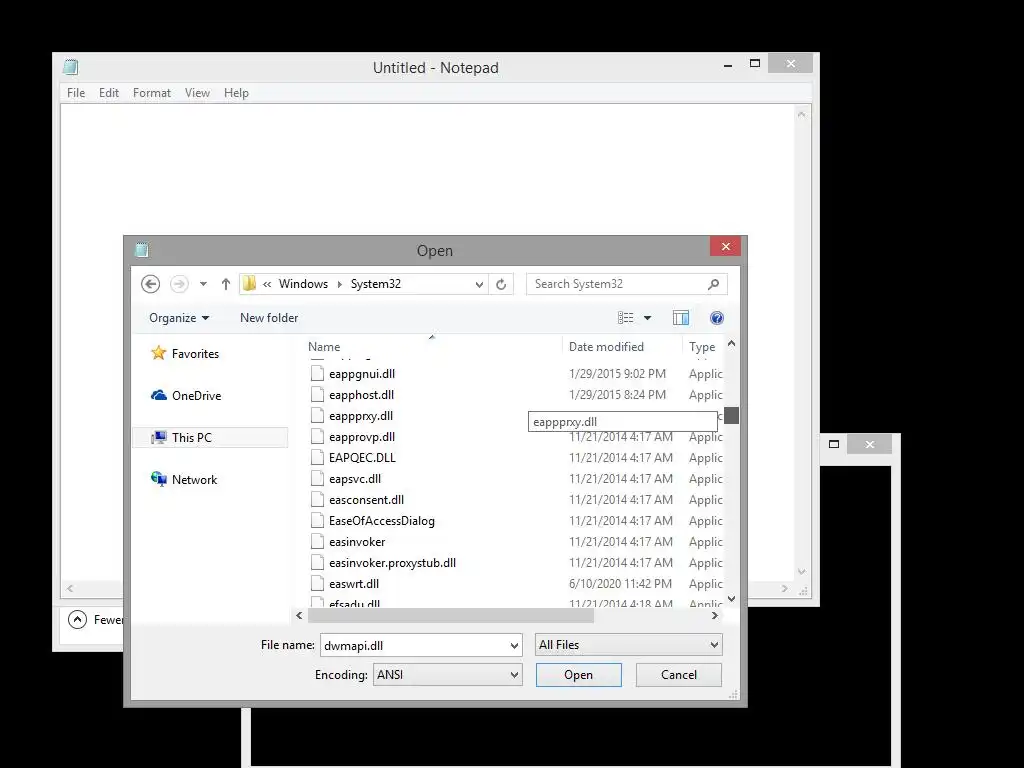Click the Cancel button
The height and width of the screenshot is (768, 1024).
coord(679,675)
